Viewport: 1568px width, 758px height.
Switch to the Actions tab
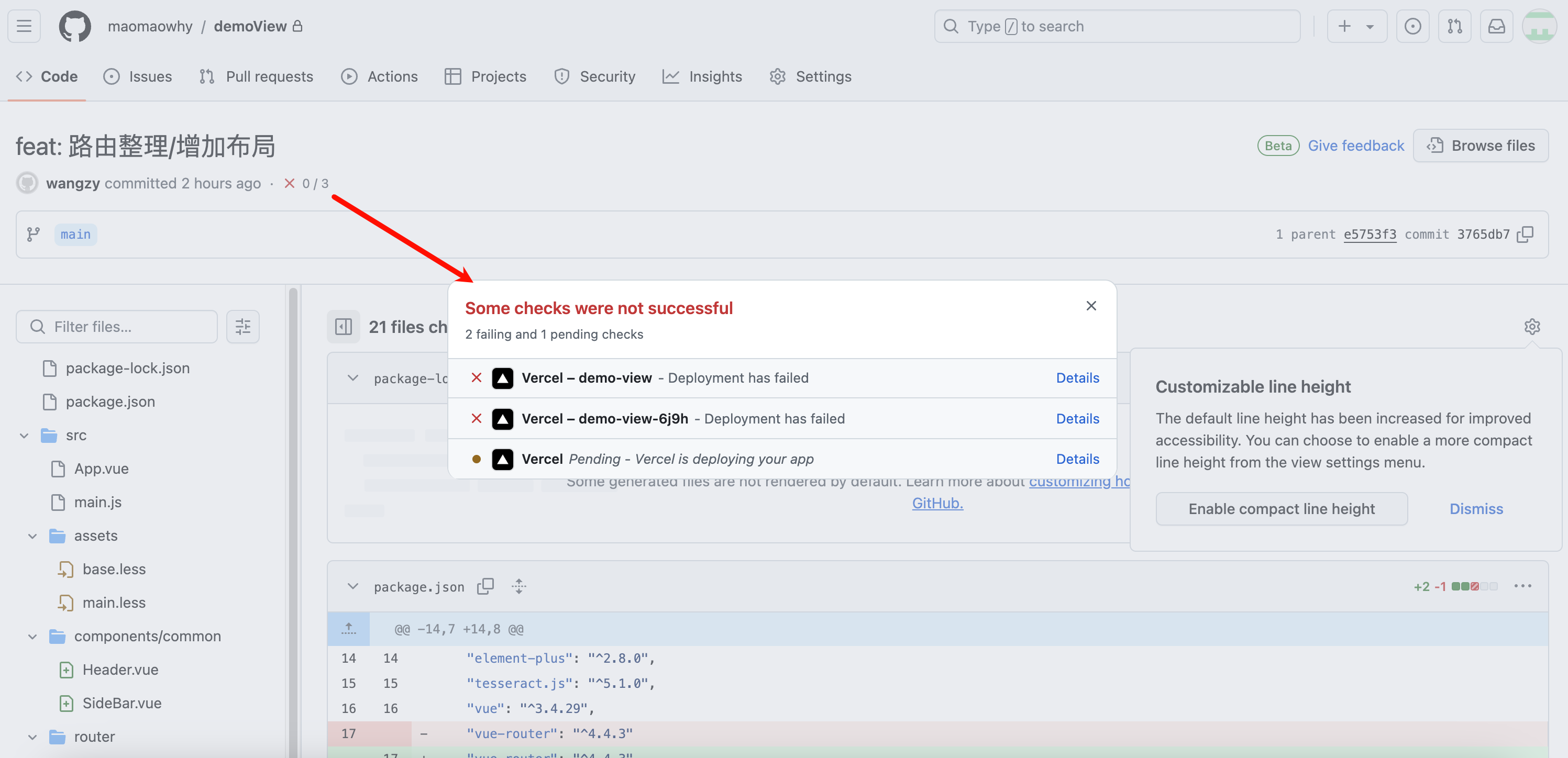379,76
